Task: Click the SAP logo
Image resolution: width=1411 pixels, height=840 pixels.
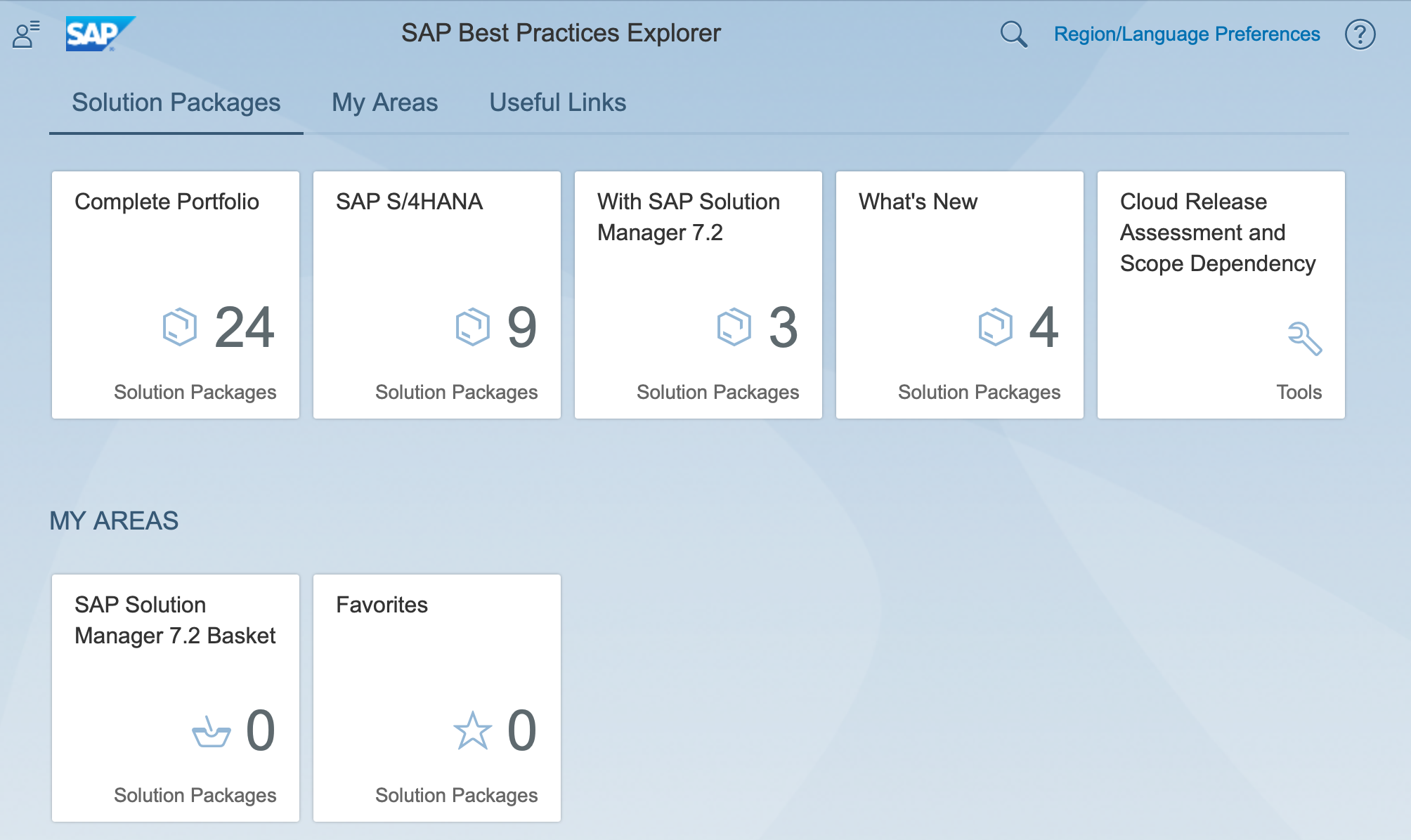Action: [x=100, y=34]
